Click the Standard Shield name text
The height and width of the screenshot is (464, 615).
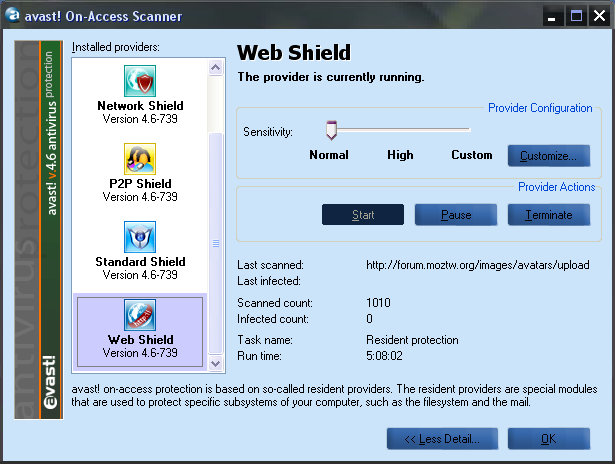140,262
